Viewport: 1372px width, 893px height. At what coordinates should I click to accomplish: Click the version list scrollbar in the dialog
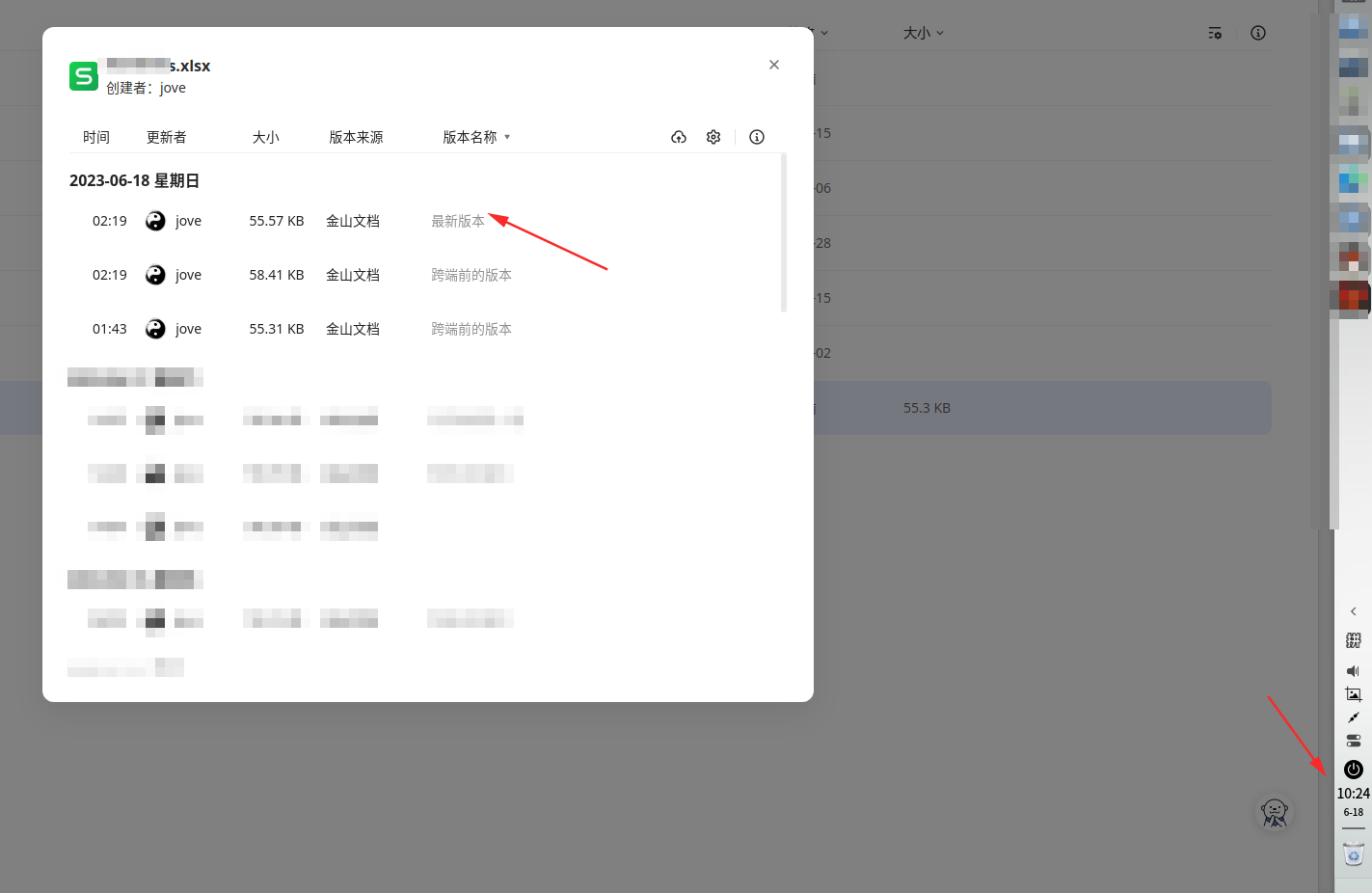tap(784, 232)
